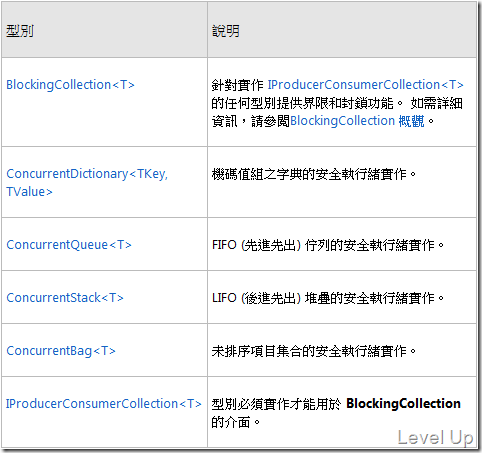The width and height of the screenshot is (482, 453).
Task: Select the 未排序項目集合 description text
Action: click(314, 351)
